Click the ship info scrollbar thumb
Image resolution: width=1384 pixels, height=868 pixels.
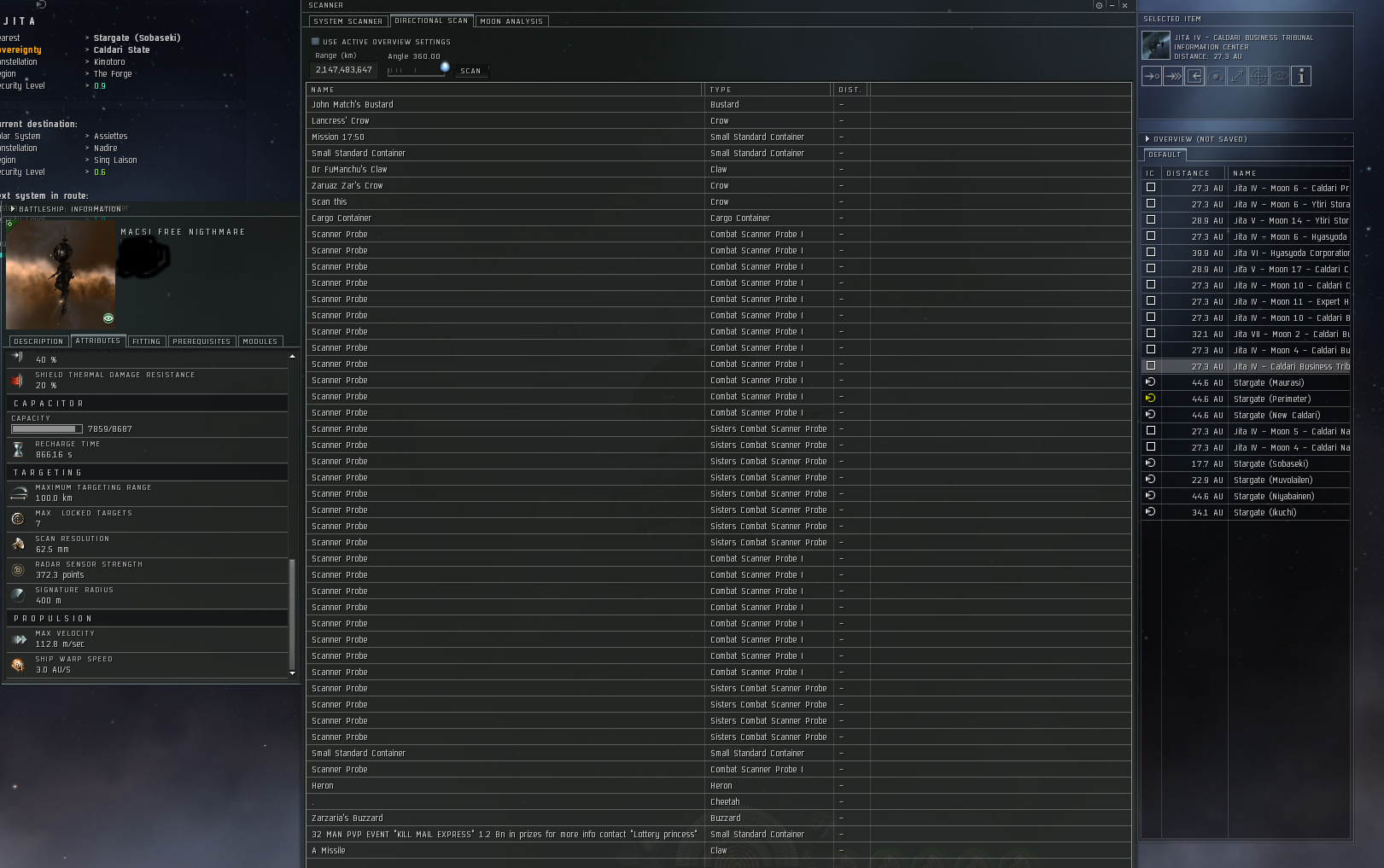[292, 613]
